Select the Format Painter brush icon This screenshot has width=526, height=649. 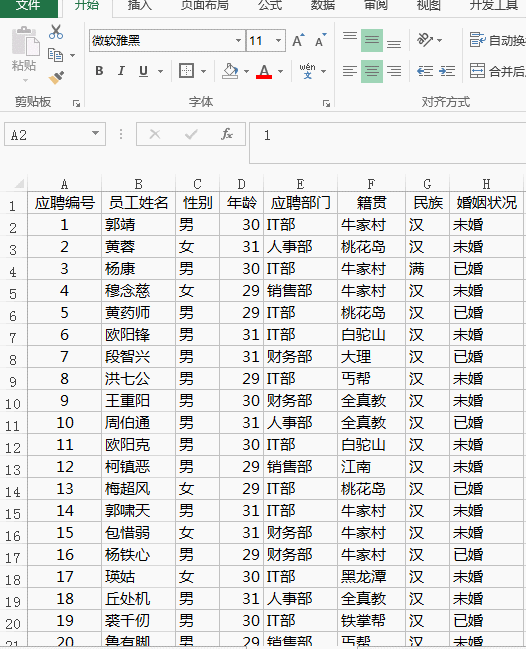point(56,78)
